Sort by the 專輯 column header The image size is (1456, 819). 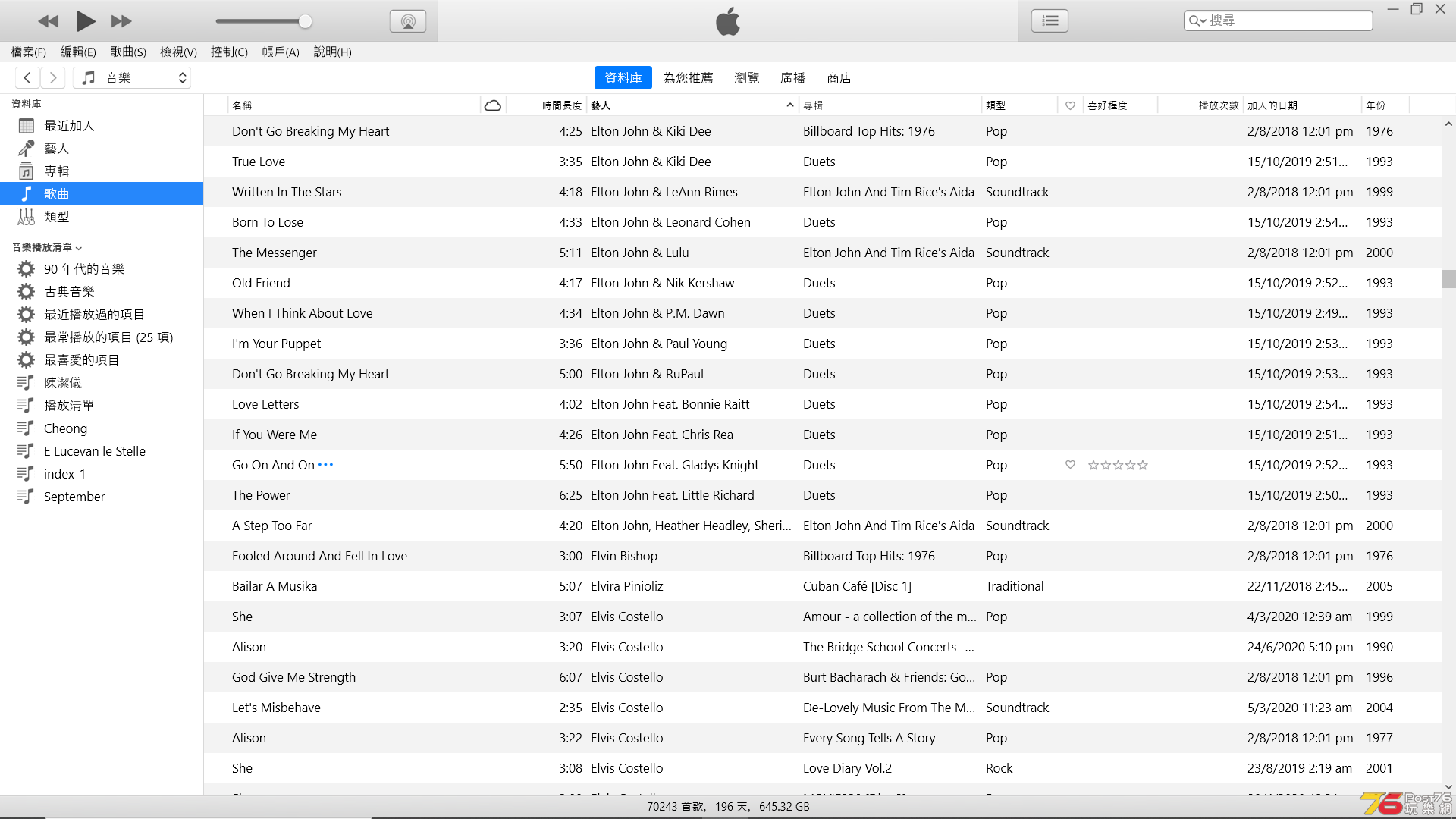point(890,105)
